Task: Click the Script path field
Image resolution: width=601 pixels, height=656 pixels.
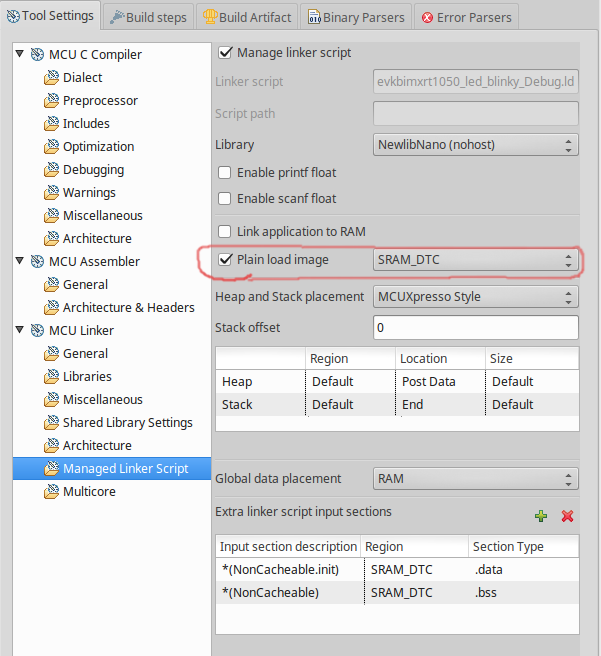Action: (476, 113)
